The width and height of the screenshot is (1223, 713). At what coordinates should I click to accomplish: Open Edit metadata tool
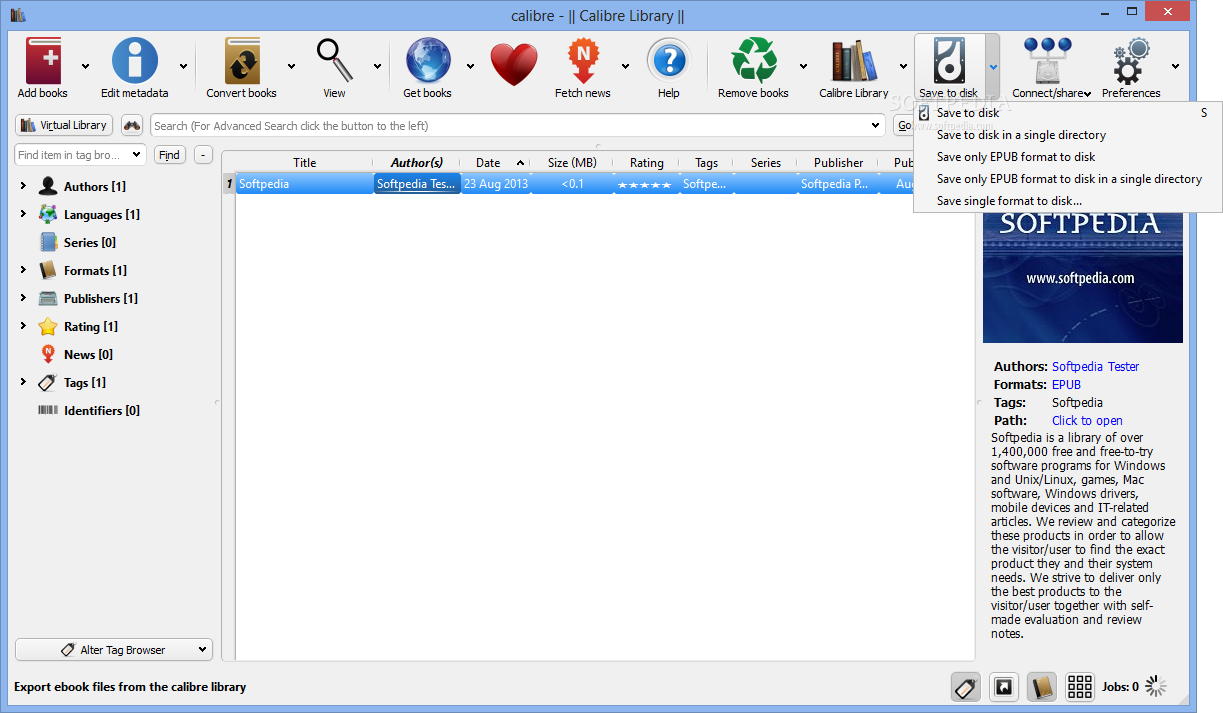pyautogui.click(x=135, y=62)
